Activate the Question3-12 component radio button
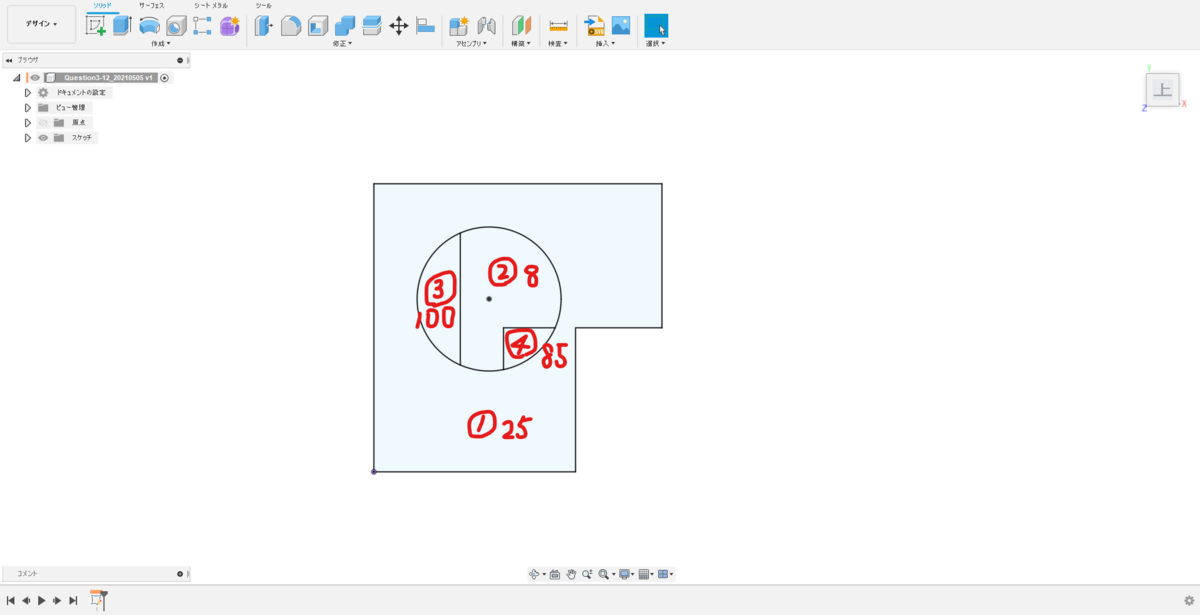 [x=164, y=77]
